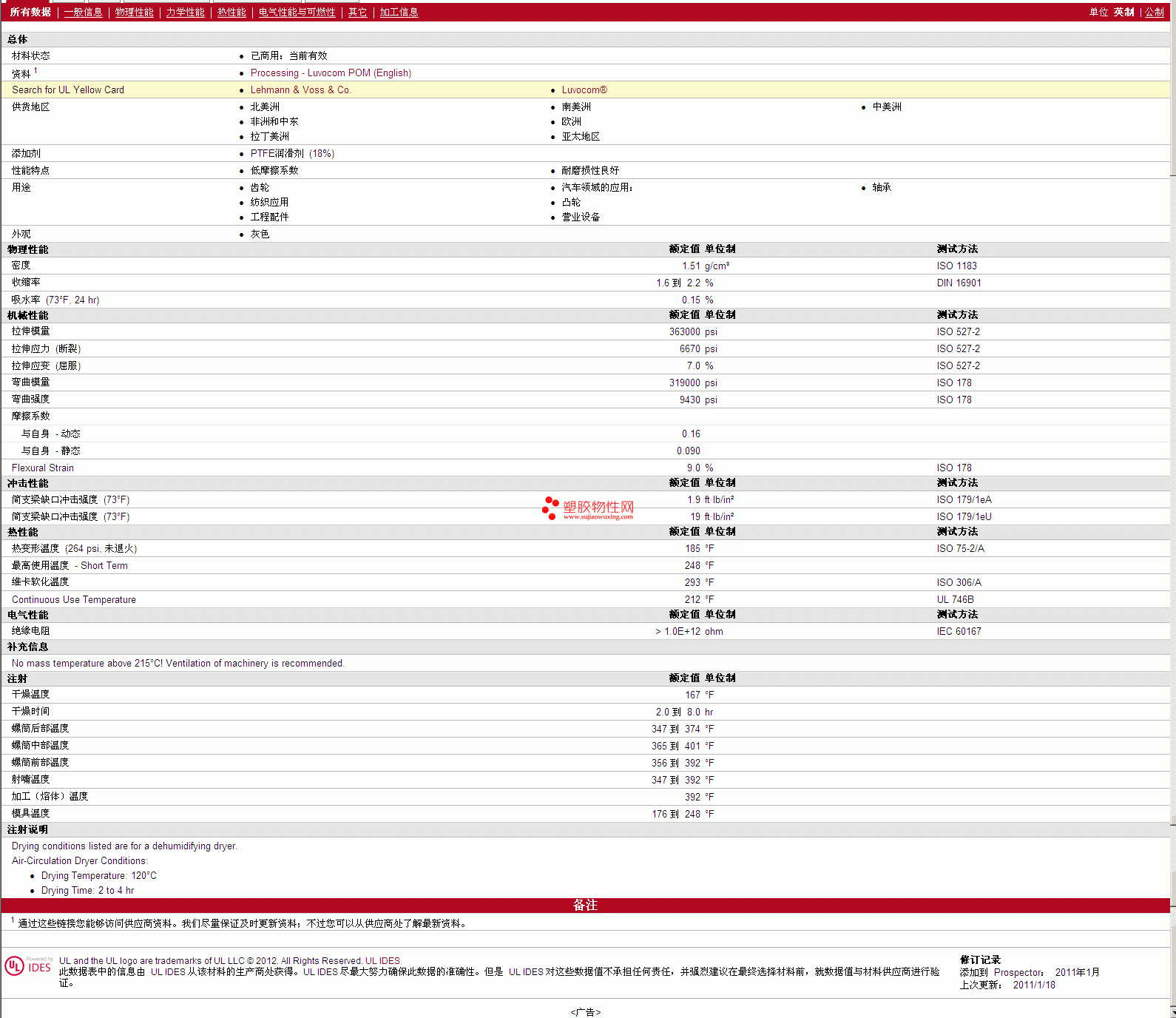Click the 汽车领域的应用 use entry

597,187
